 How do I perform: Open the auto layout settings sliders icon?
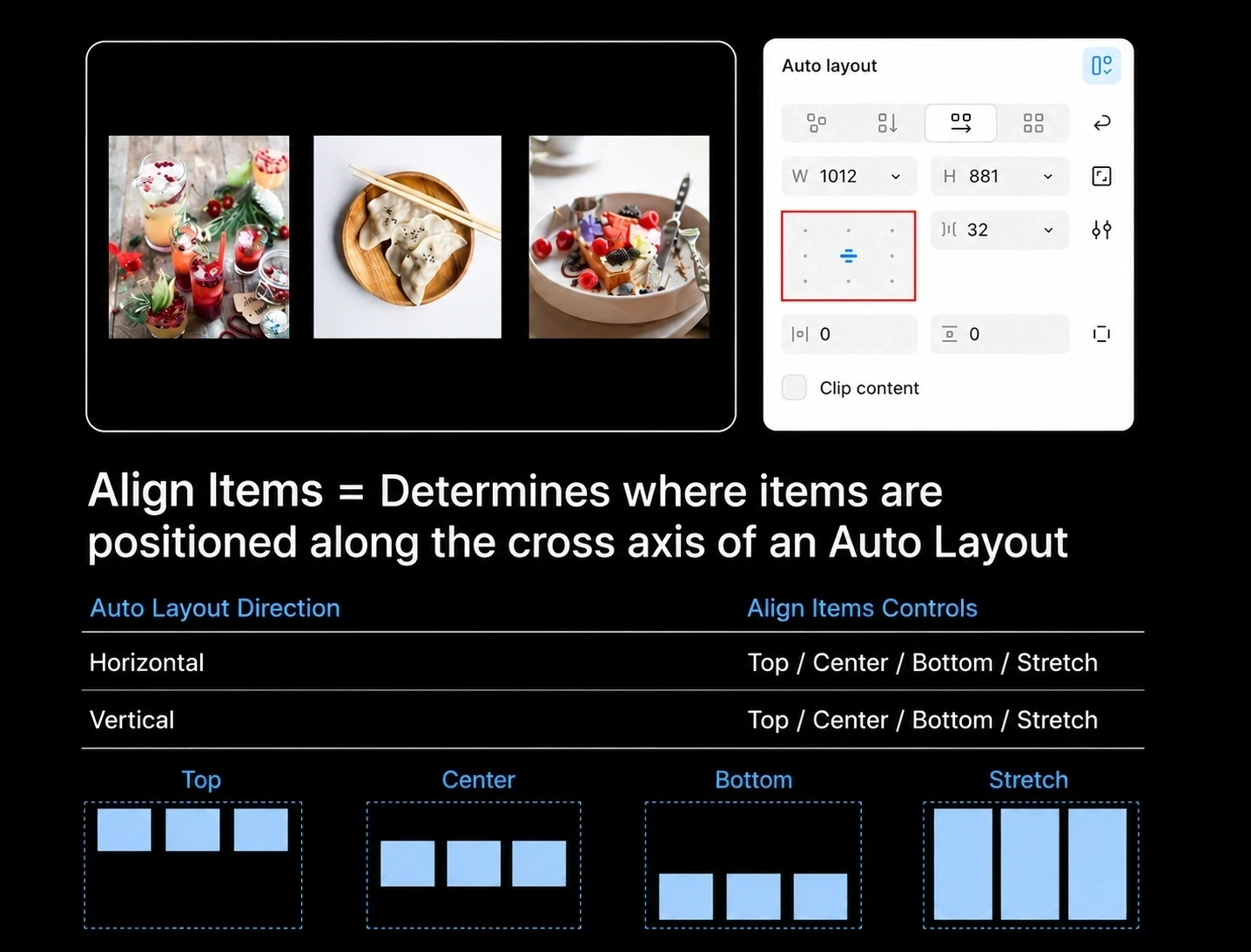(1101, 230)
